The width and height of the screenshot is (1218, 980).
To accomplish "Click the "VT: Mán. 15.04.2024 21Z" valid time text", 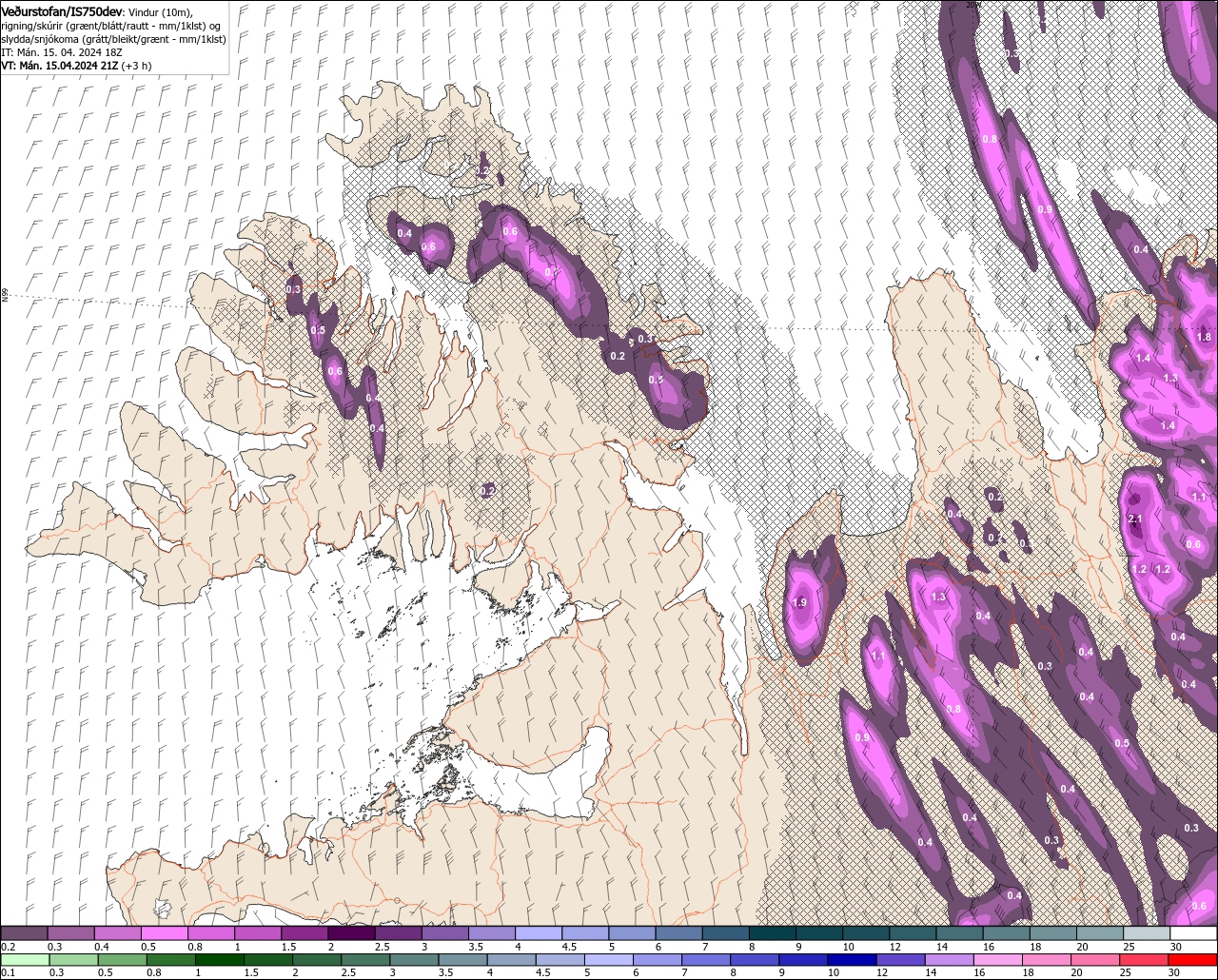I will 59,66.
